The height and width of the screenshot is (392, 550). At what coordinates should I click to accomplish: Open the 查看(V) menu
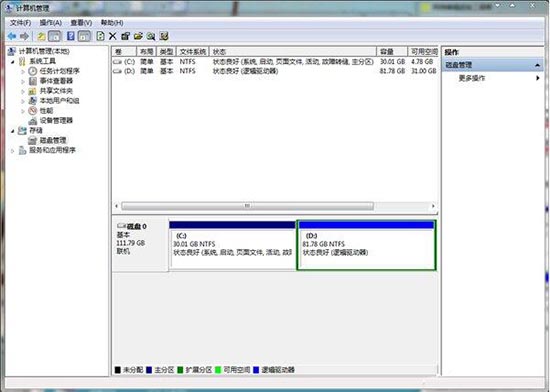tap(81, 23)
